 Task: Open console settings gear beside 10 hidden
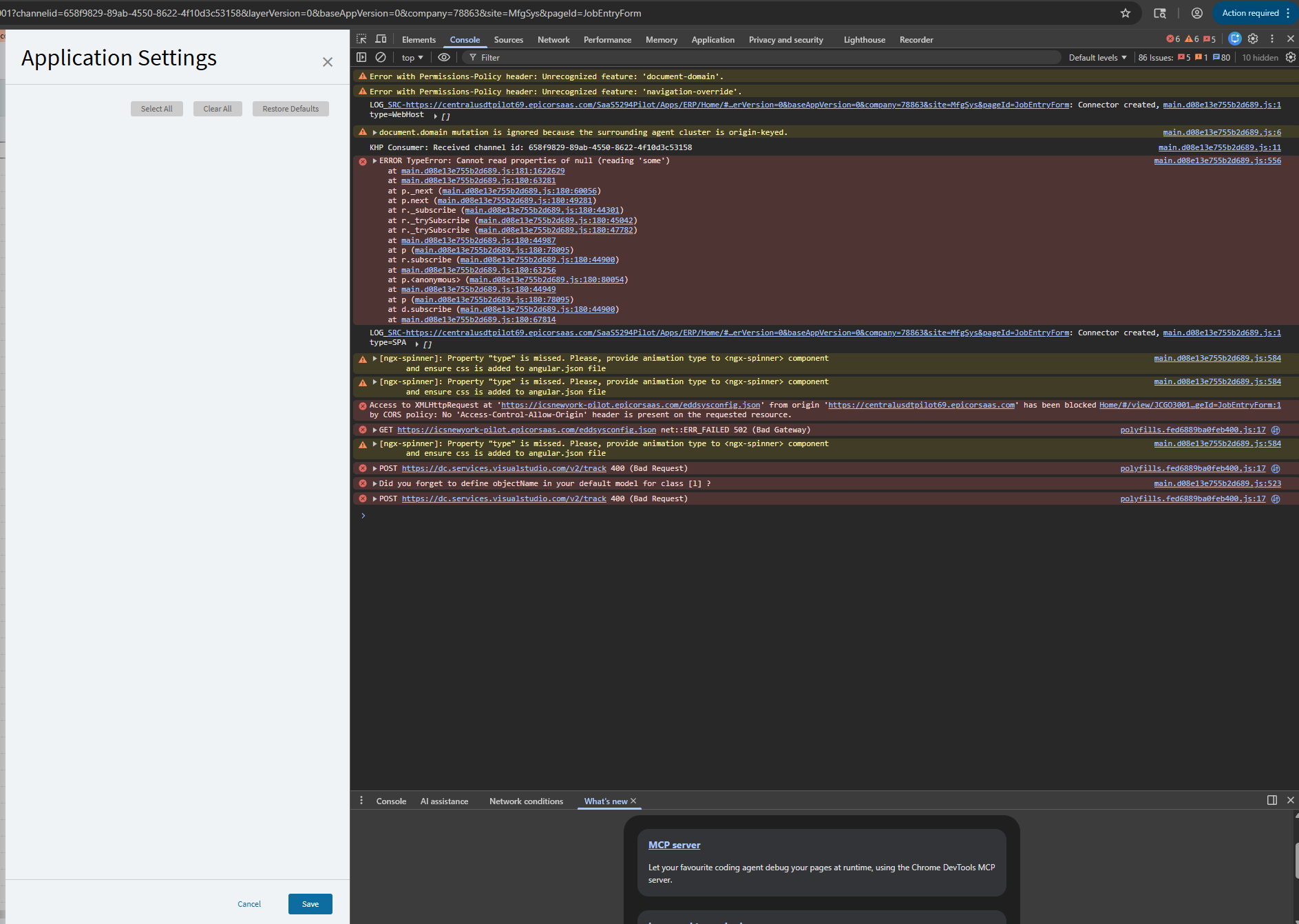1290,57
